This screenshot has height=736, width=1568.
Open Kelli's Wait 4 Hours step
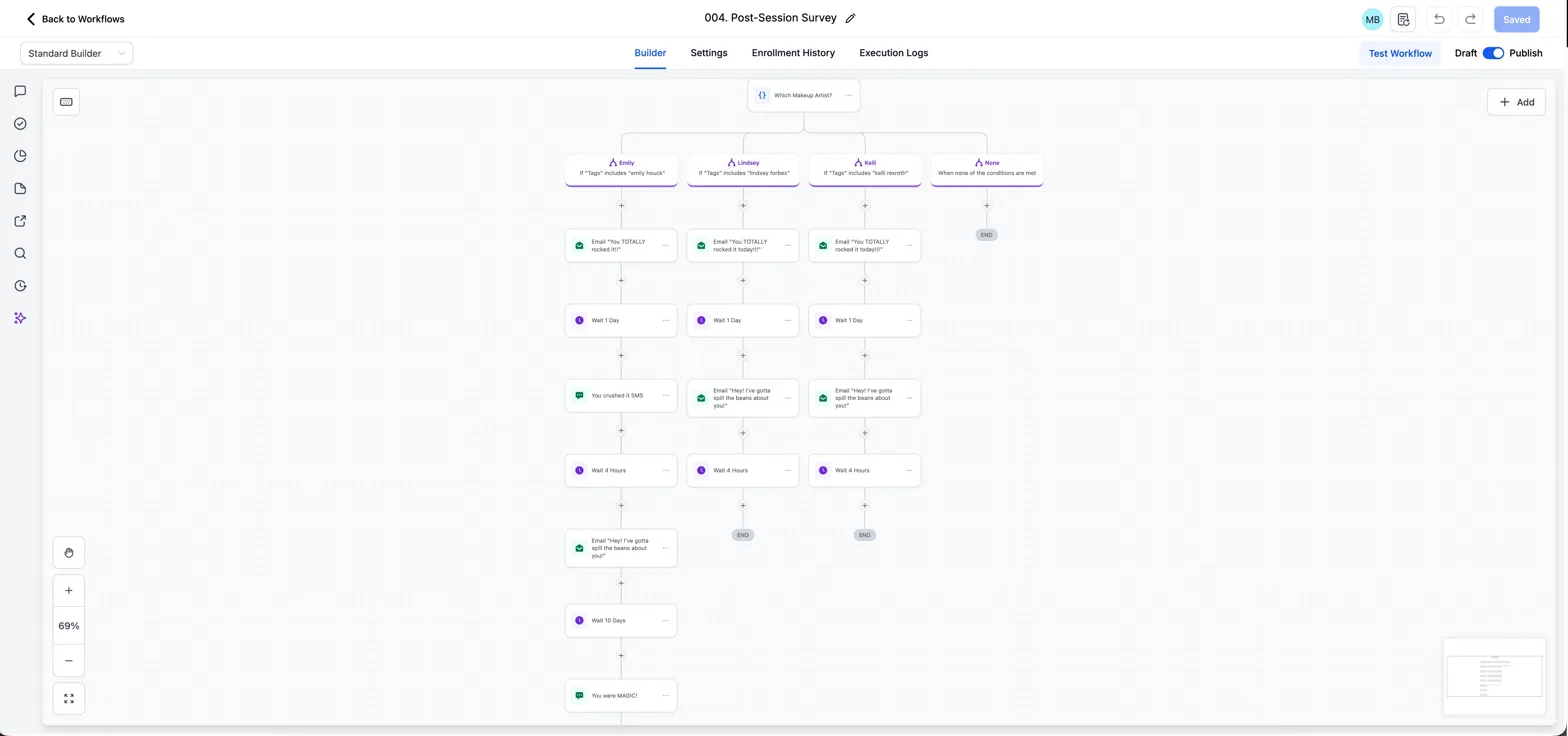coord(865,470)
